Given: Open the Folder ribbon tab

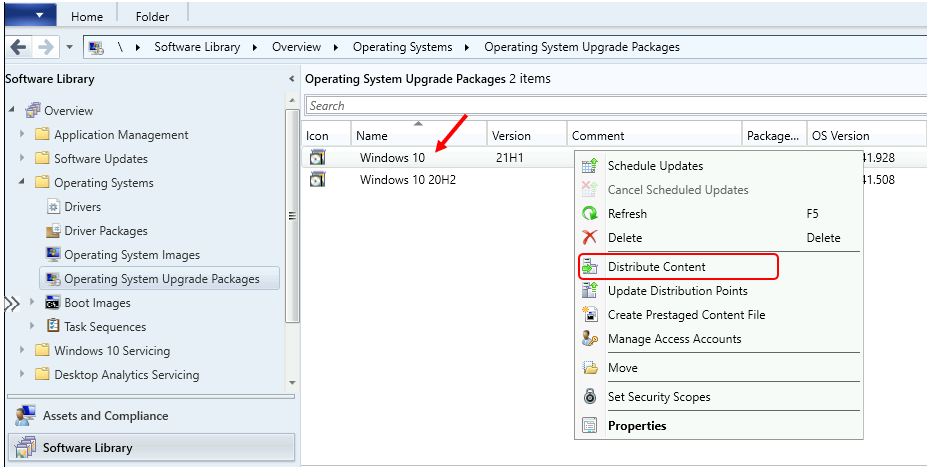Looking at the screenshot, I should 152,16.
